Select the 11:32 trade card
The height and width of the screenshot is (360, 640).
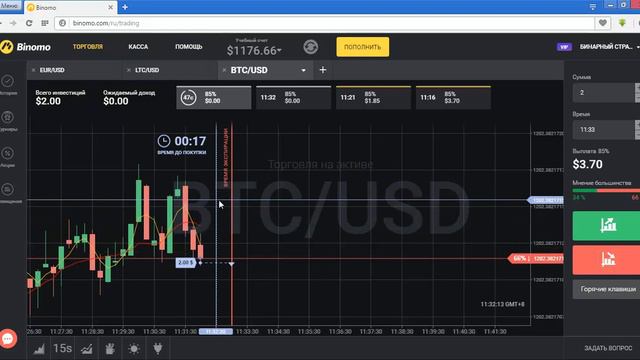click(x=293, y=98)
